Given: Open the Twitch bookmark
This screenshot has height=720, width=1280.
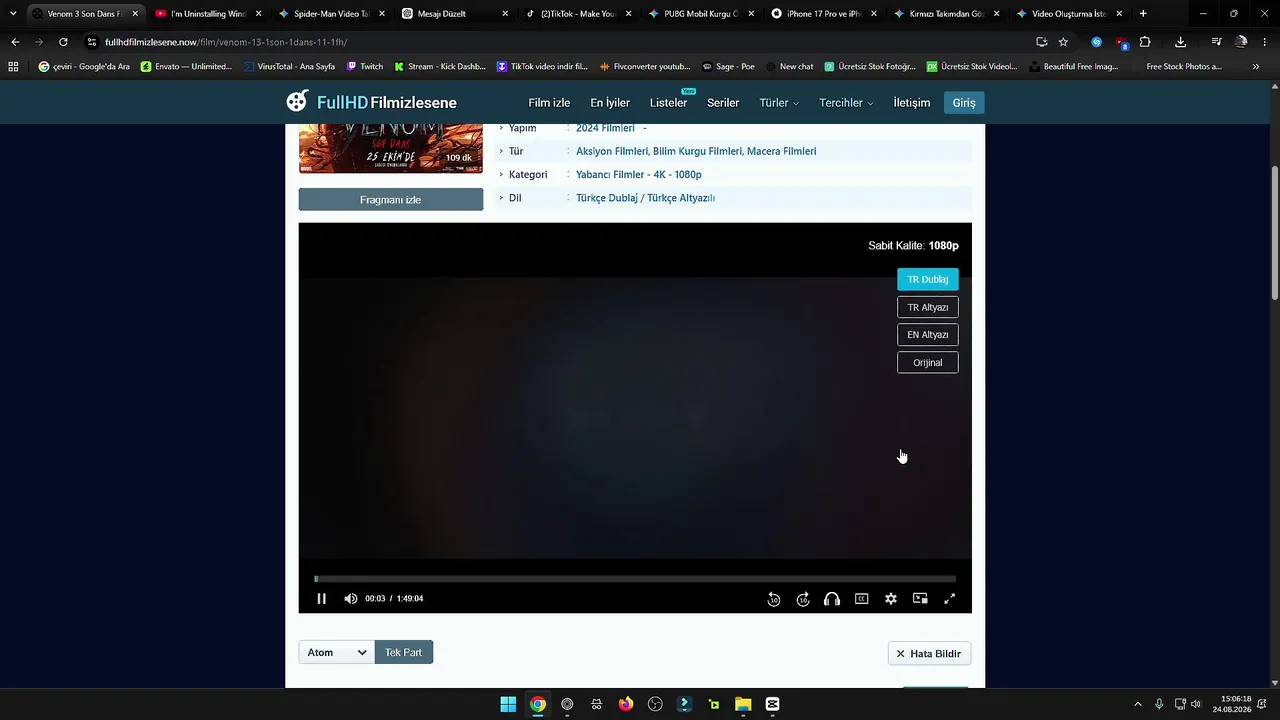Looking at the screenshot, I should 365,67.
